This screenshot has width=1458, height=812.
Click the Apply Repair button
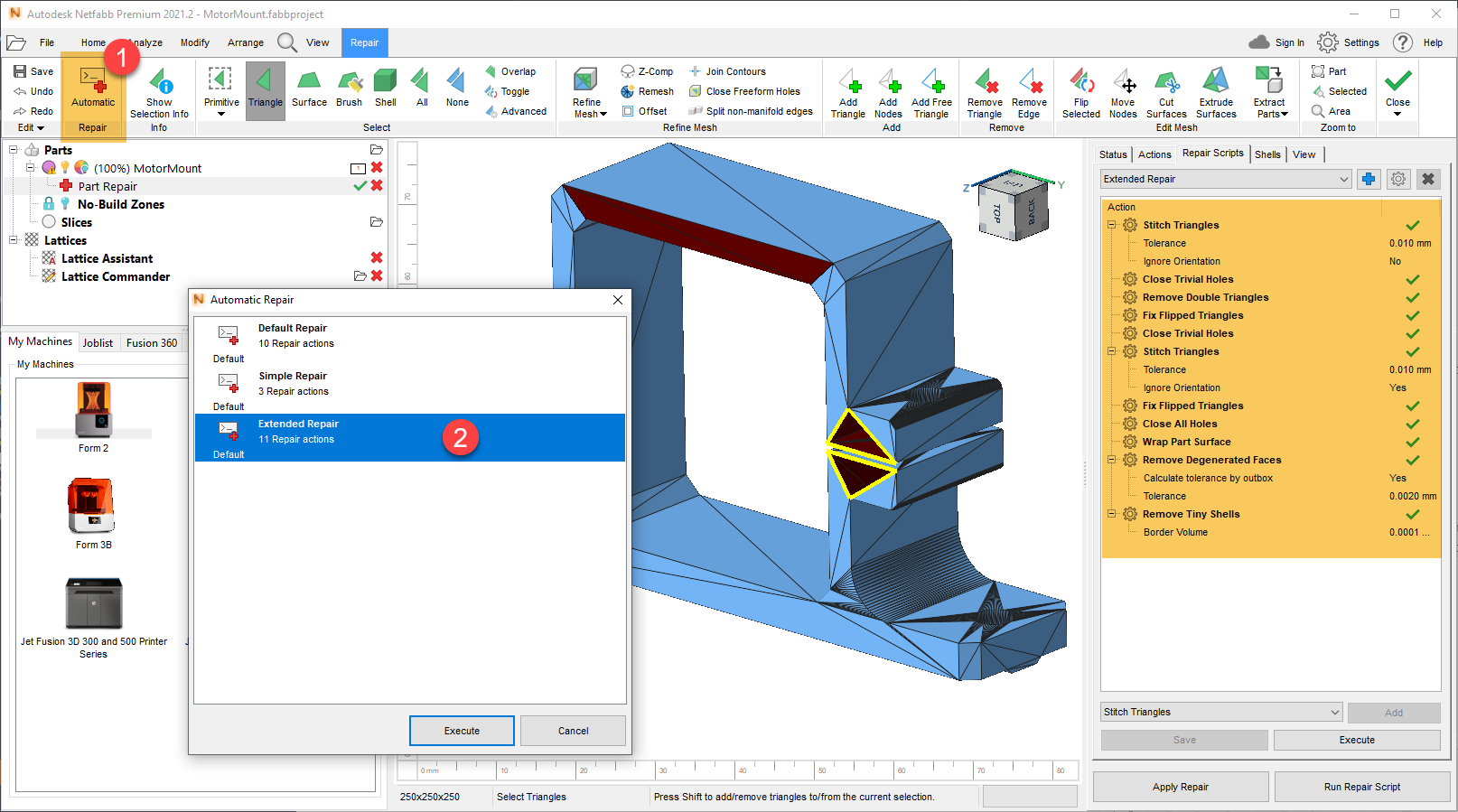coord(1181,787)
